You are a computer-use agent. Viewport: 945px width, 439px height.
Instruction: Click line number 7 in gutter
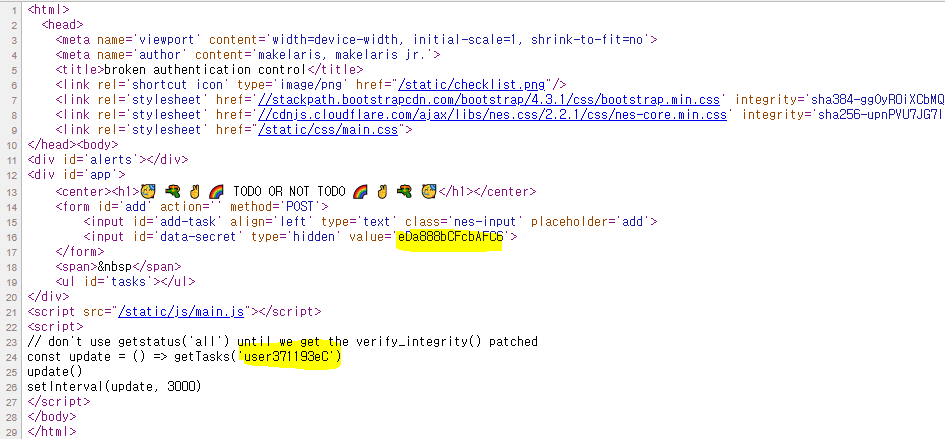pos(14,99)
